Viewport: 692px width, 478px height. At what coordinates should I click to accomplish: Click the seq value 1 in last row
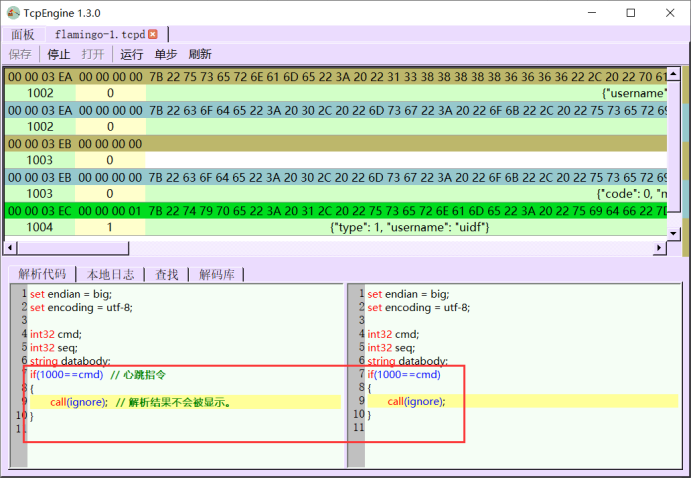point(110,227)
